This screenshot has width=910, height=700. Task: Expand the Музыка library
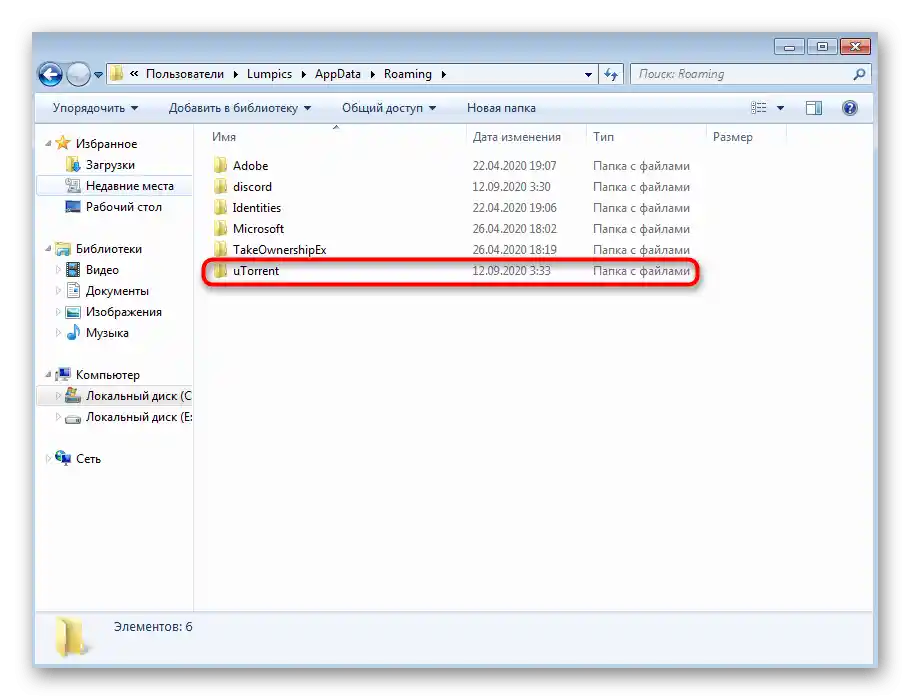click(57, 333)
